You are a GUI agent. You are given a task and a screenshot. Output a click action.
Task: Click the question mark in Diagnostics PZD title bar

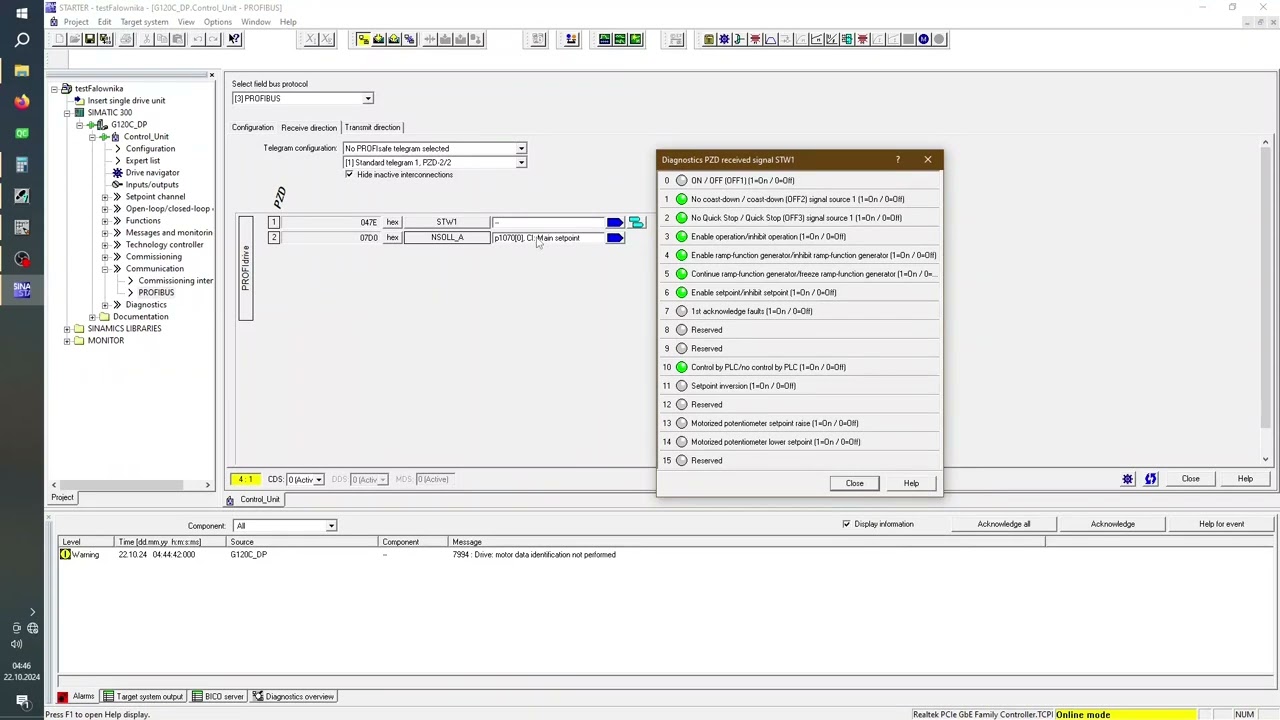(898, 160)
